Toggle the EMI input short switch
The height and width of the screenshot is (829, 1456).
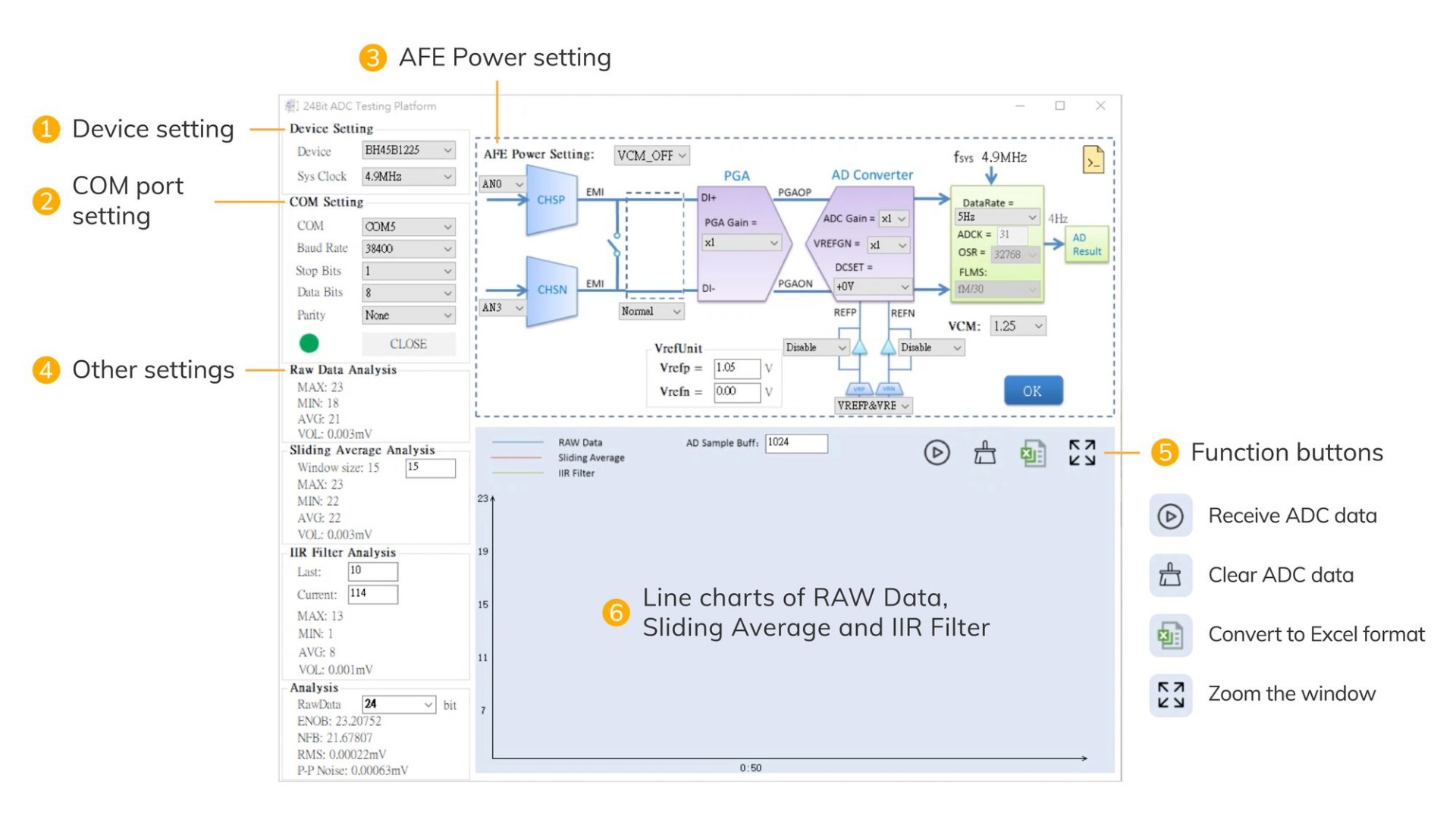(x=615, y=245)
